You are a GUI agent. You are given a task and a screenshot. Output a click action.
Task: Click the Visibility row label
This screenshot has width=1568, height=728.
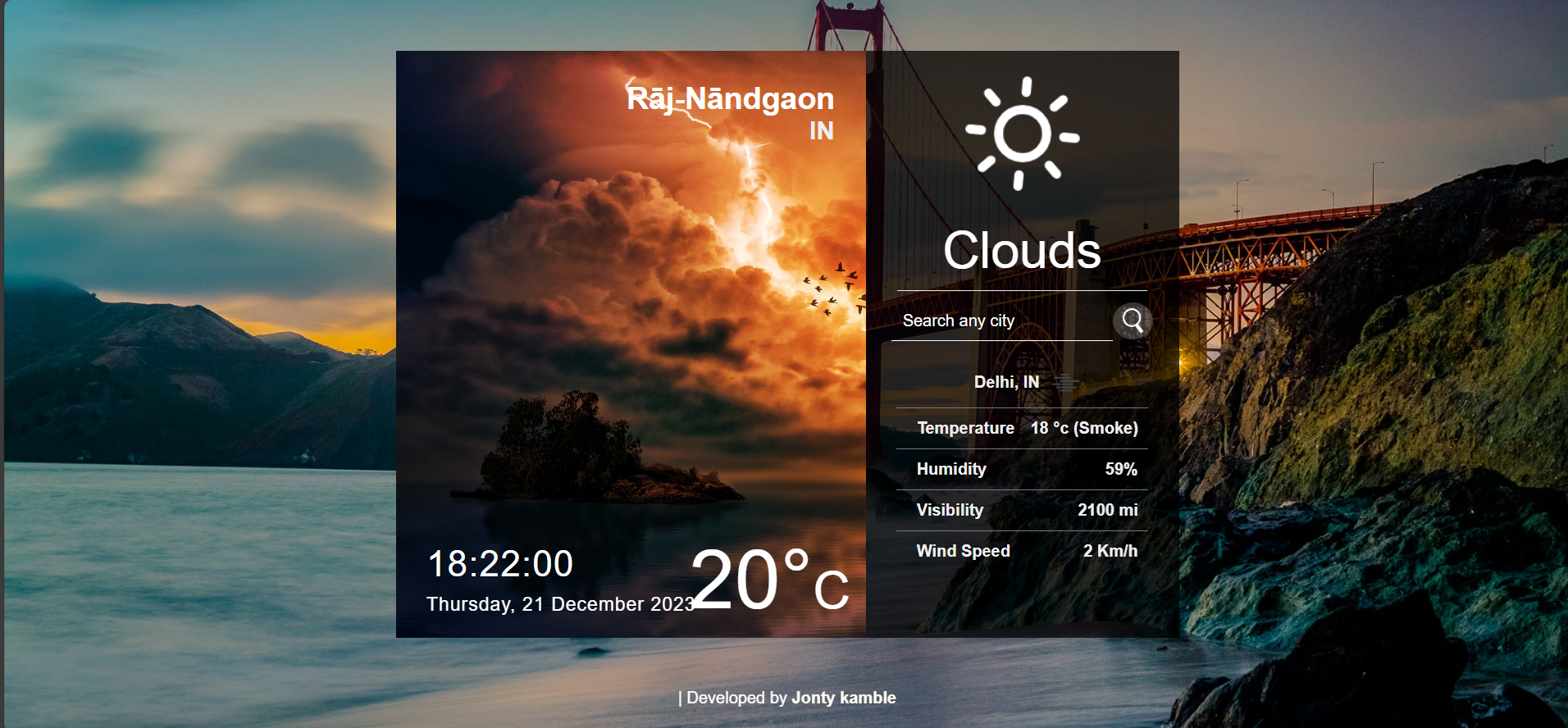950,510
